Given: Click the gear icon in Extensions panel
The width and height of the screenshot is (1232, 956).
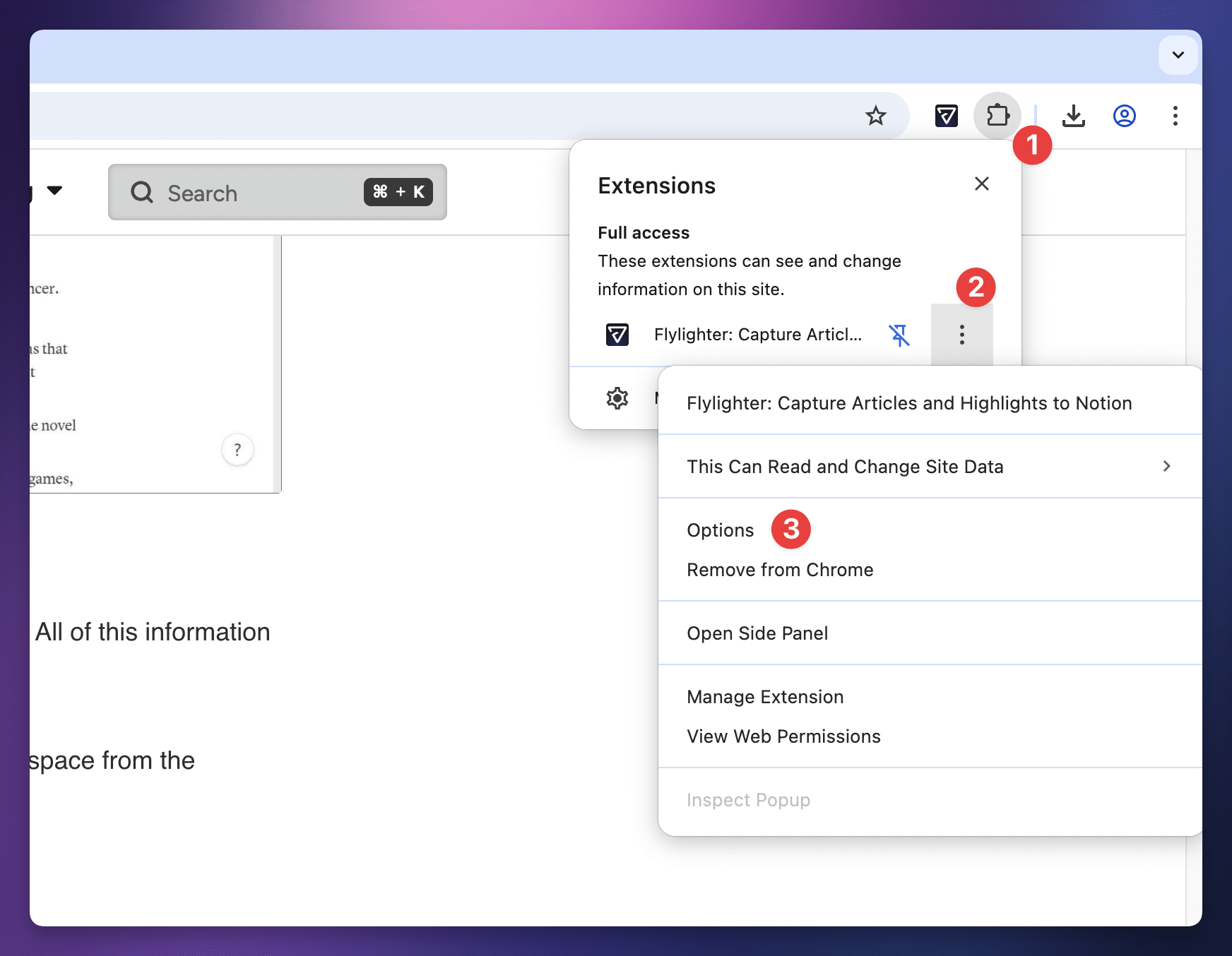Looking at the screenshot, I should tap(617, 398).
